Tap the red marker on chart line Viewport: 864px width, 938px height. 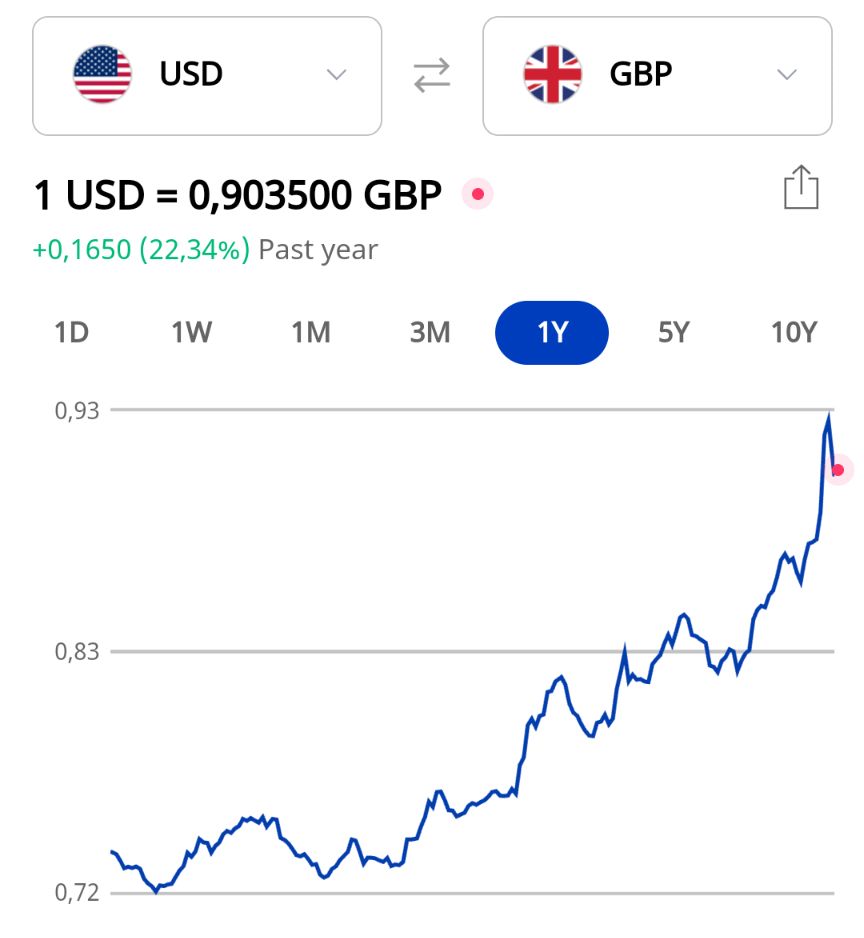click(838, 469)
